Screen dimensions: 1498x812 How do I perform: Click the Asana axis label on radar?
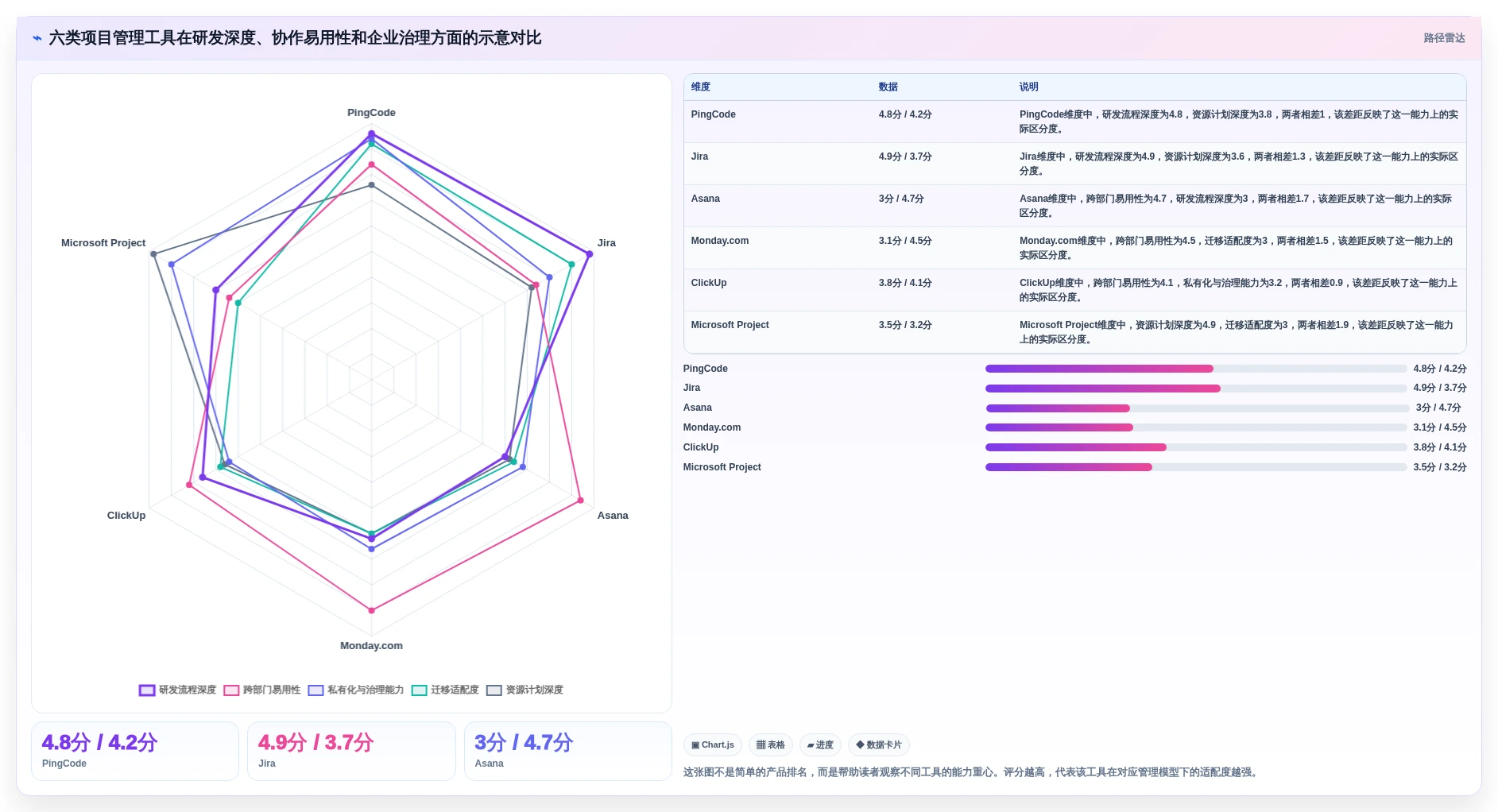tap(613, 516)
